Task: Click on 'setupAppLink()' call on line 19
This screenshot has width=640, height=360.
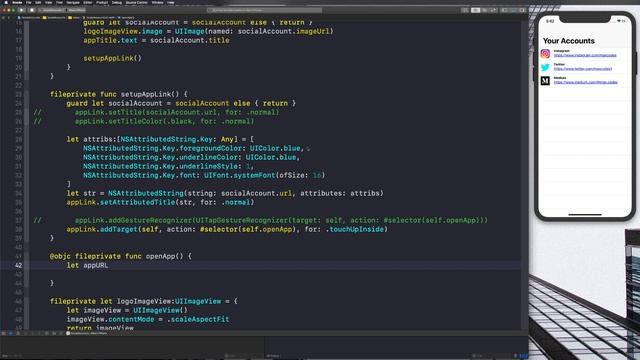Action: point(112,58)
